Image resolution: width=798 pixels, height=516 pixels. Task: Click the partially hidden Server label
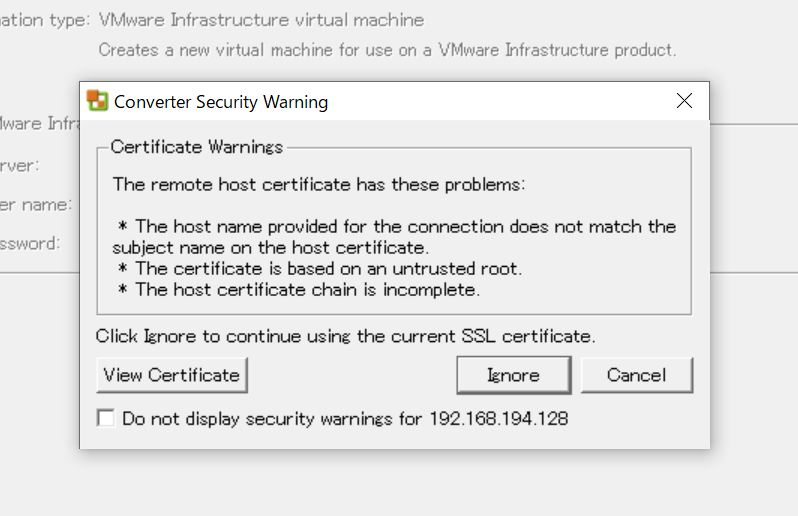click(20, 165)
